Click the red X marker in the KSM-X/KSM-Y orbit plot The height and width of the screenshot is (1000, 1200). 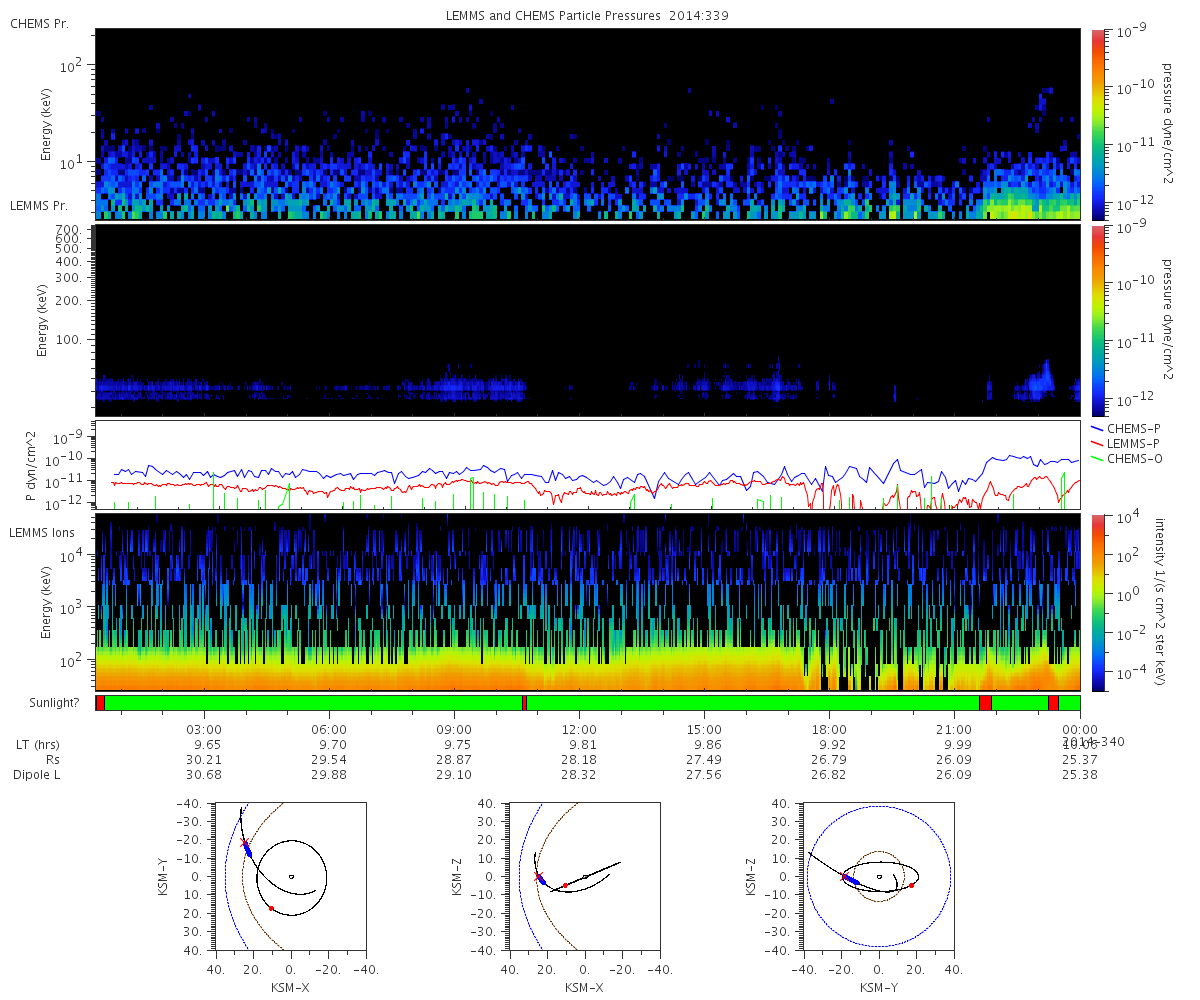244,842
